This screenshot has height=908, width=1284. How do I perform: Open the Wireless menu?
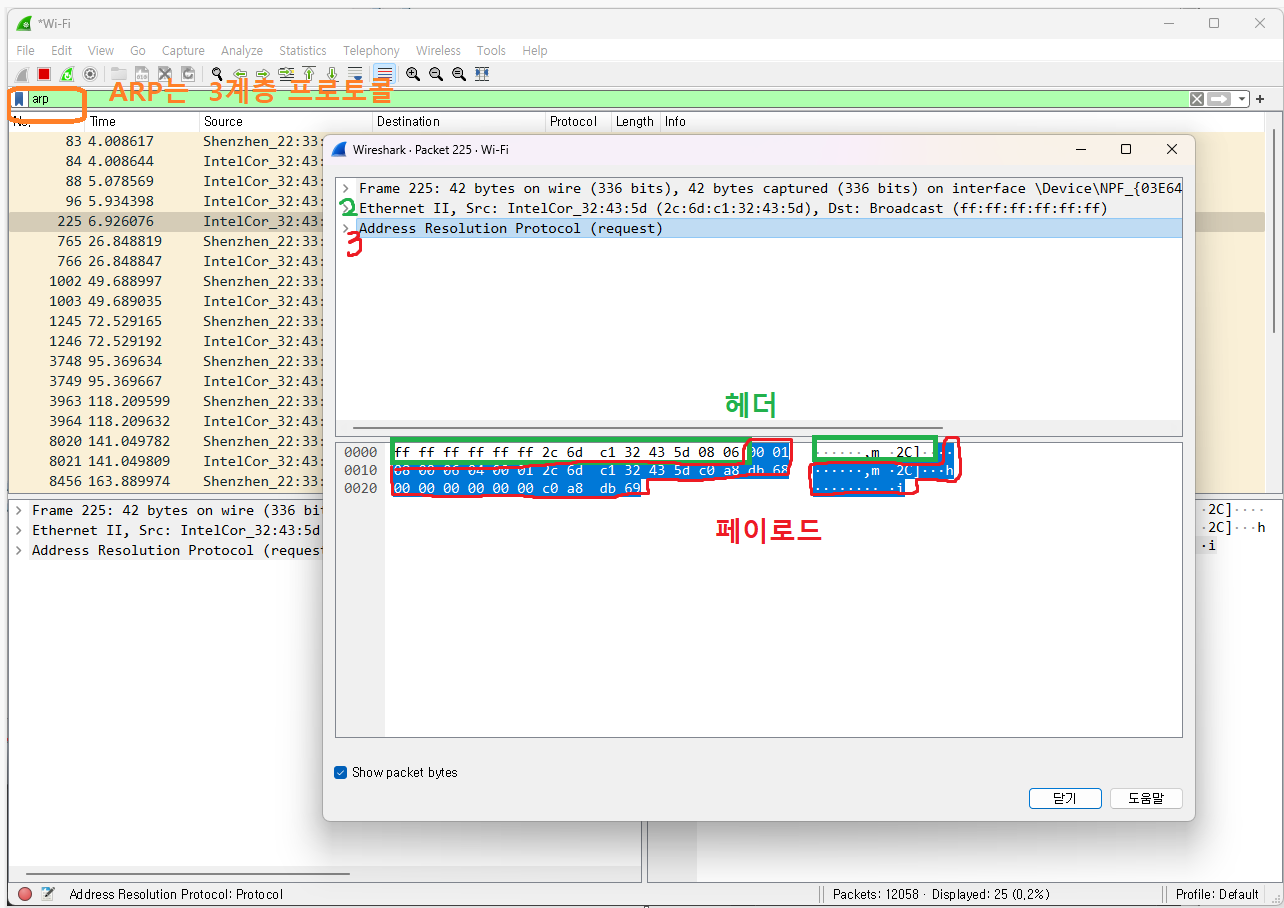click(438, 50)
